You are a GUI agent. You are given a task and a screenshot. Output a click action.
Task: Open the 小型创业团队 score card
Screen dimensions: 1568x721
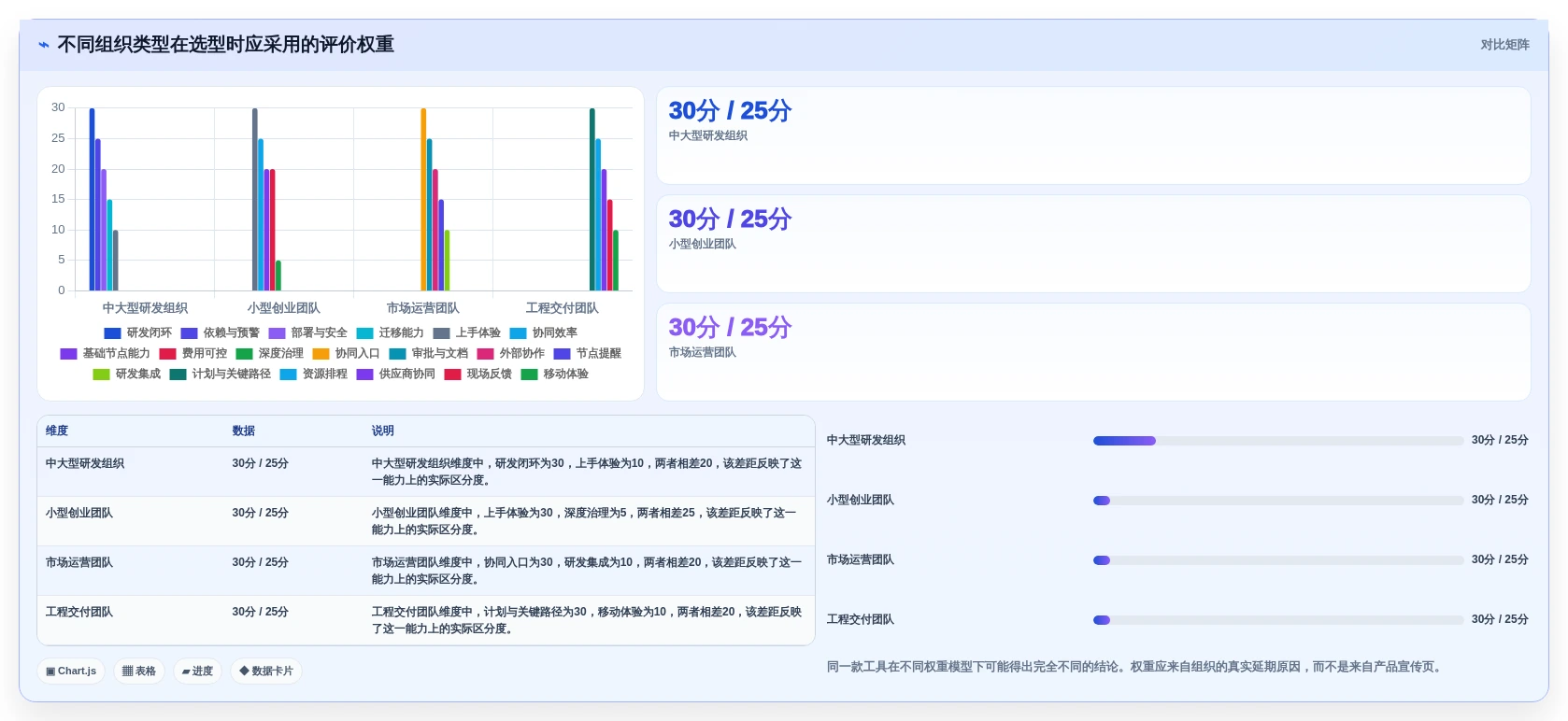pyautogui.click(x=1093, y=244)
